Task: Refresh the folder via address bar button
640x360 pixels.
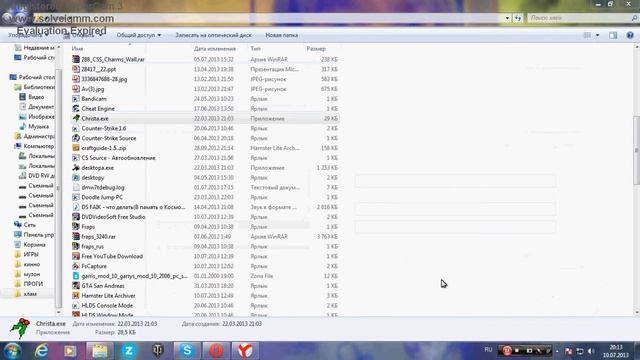Action: pos(518,18)
